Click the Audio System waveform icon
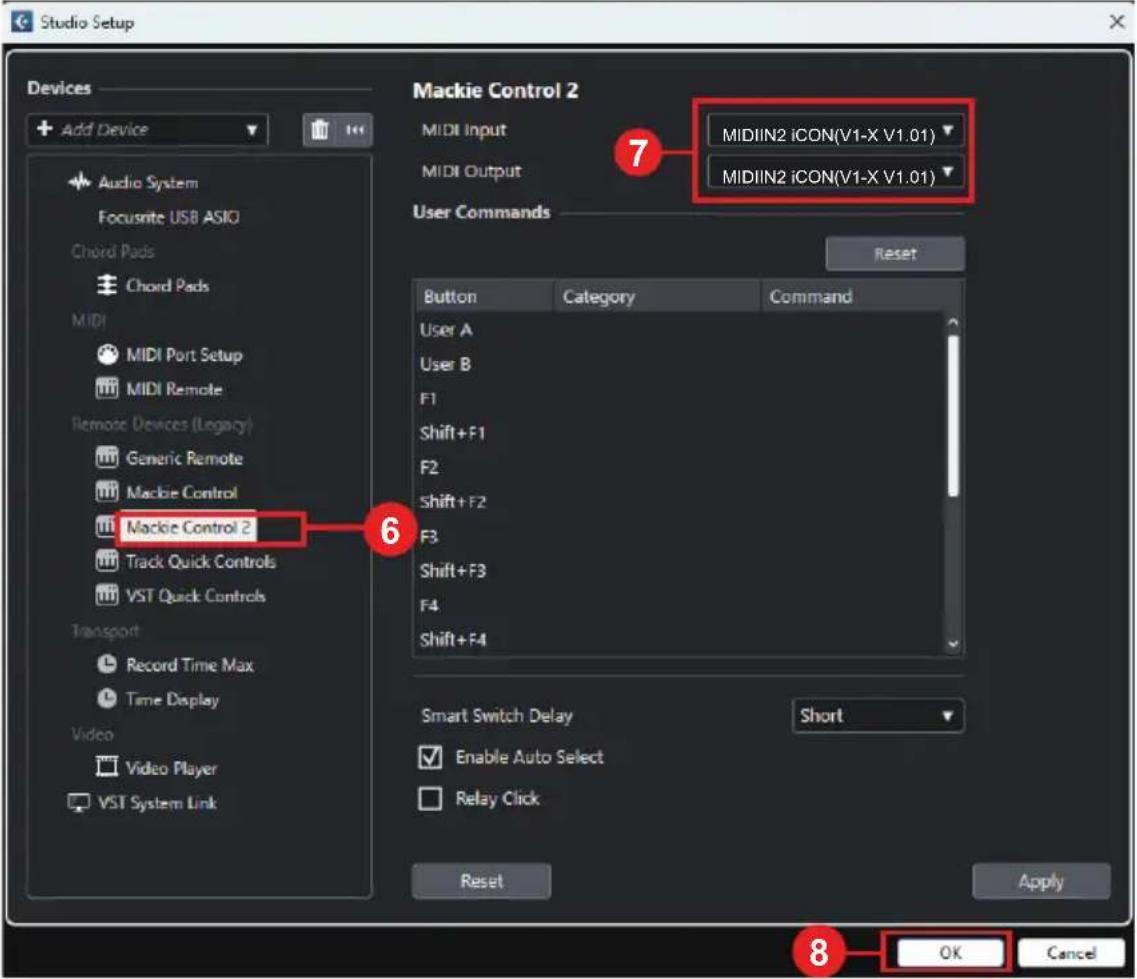 point(80,181)
